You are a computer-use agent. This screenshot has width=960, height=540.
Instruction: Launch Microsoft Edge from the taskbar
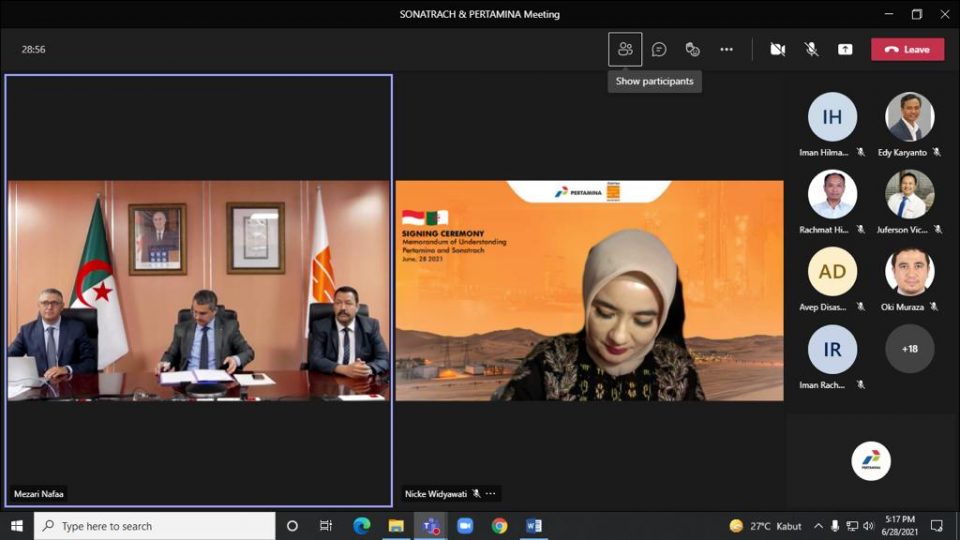point(362,526)
